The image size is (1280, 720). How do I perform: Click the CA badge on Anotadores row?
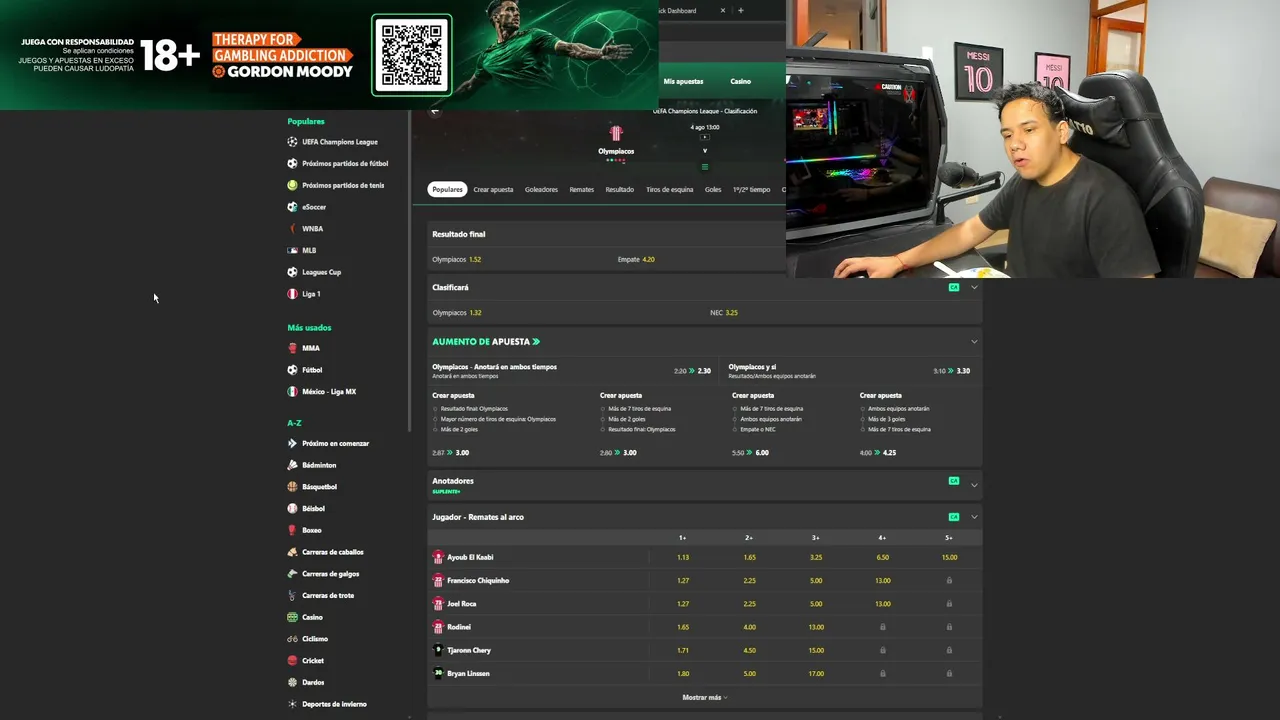(954, 481)
